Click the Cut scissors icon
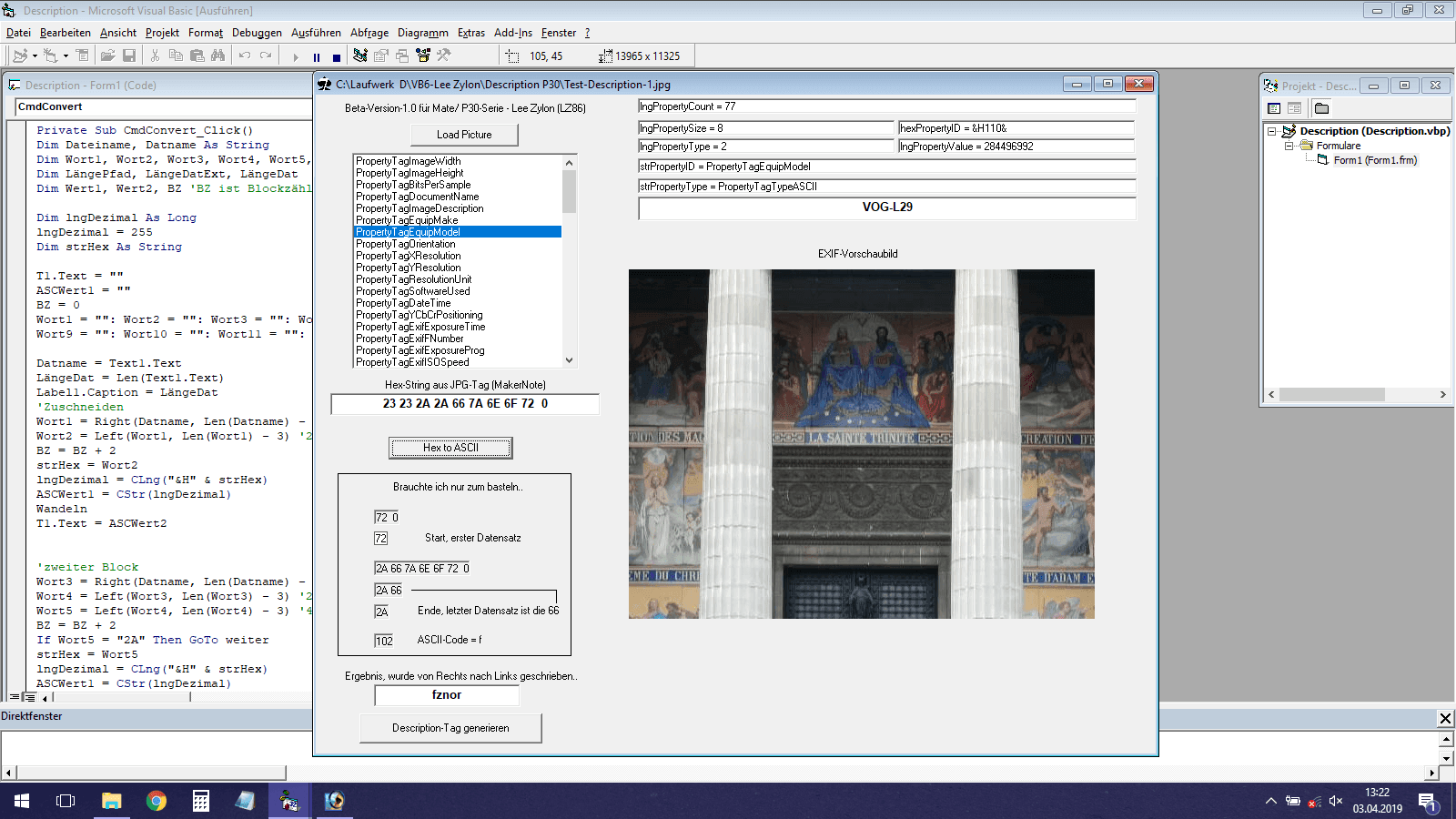1456x819 pixels. coord(155,56)
